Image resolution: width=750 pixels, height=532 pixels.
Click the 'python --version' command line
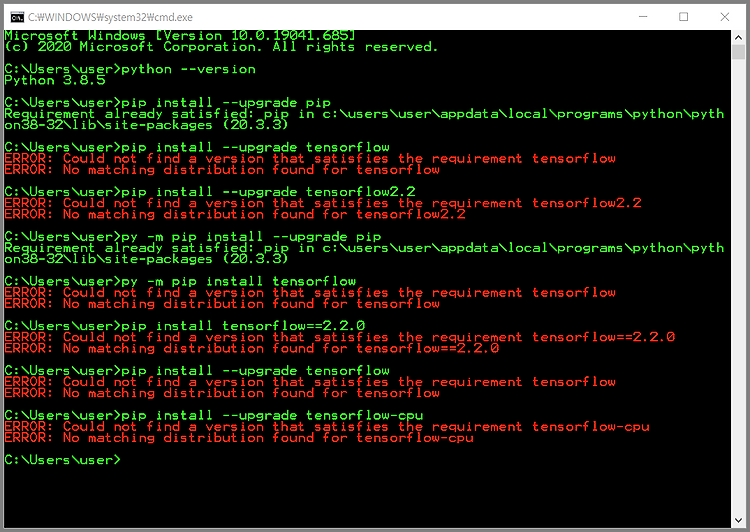[130, 69]
